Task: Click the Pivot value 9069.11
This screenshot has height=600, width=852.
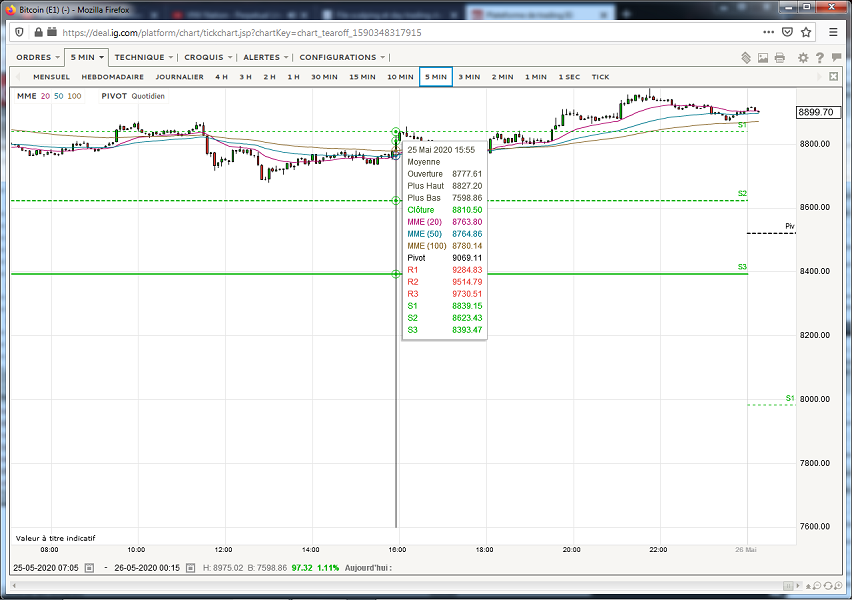Action: pyautogui.click(x=467, y=258)
